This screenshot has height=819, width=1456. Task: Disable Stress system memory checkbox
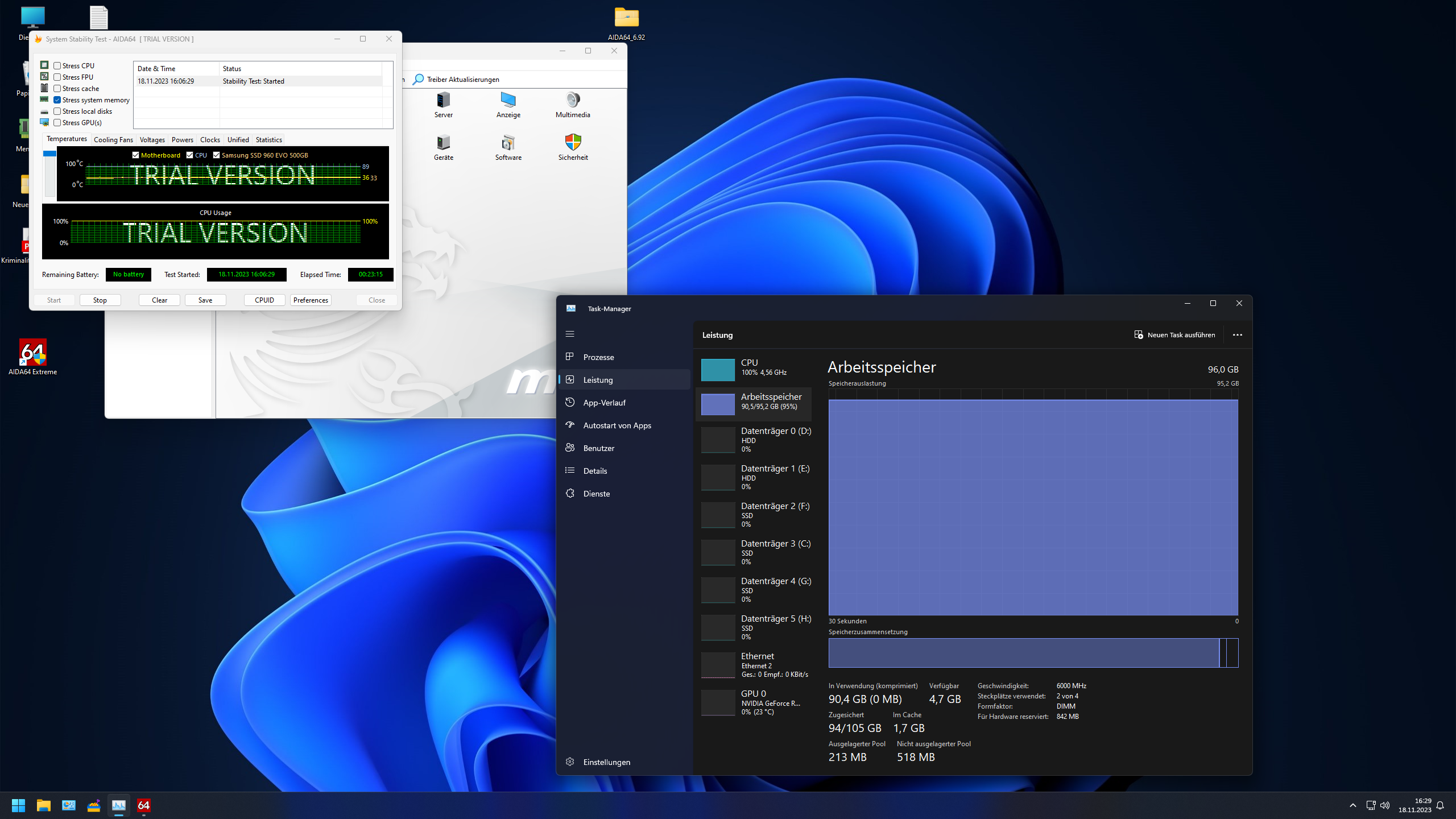click(57, 100)
